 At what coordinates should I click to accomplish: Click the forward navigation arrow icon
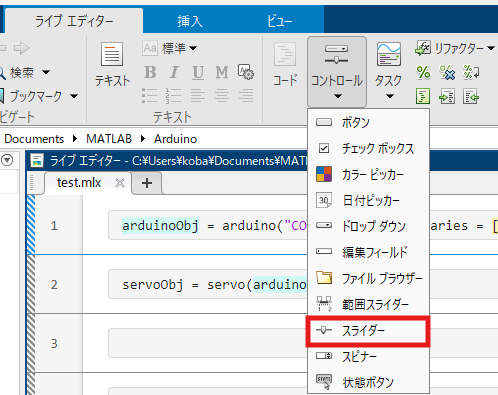click(22, 48)
